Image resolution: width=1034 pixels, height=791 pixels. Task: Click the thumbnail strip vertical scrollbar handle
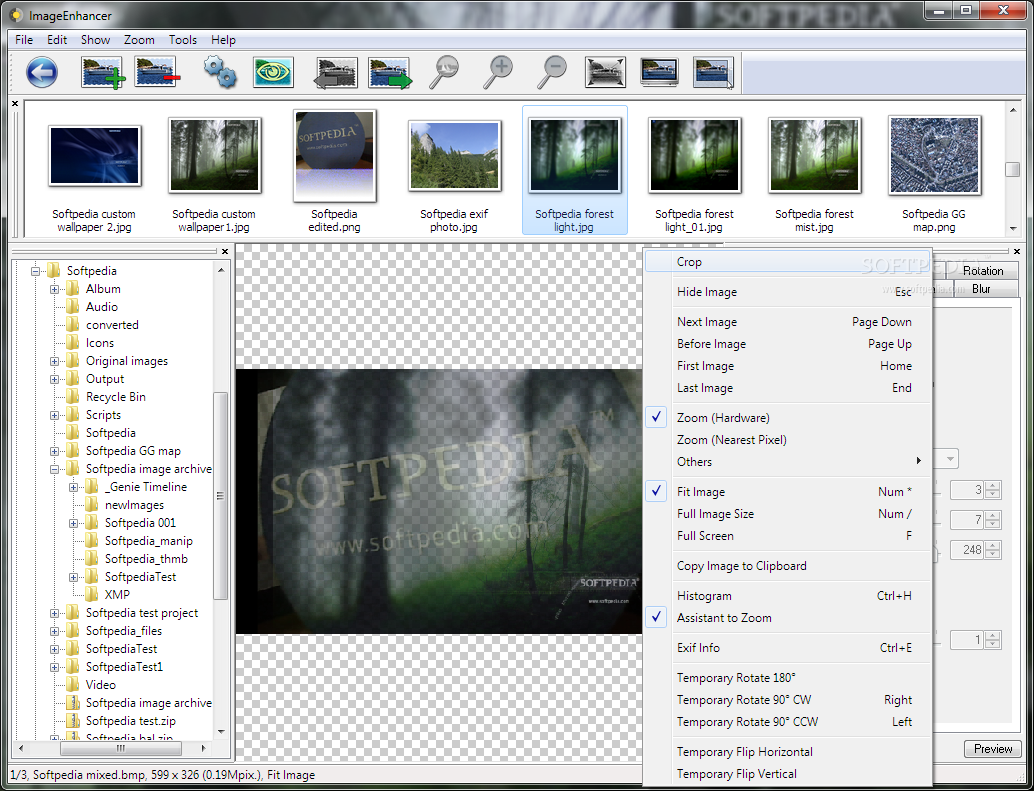pos(1012,169)
